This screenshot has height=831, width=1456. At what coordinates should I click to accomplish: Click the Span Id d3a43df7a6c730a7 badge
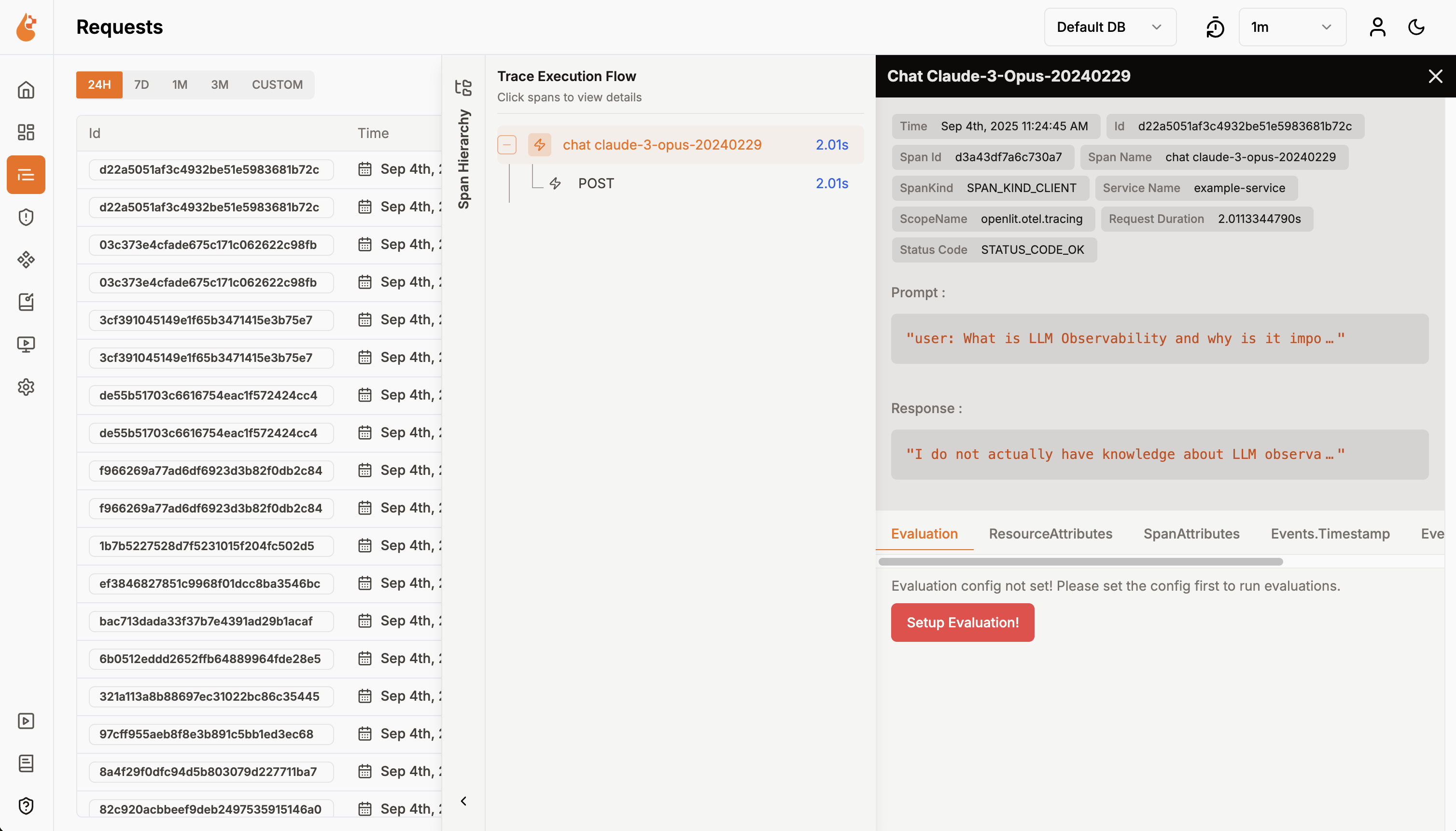[x=983, y=157]
